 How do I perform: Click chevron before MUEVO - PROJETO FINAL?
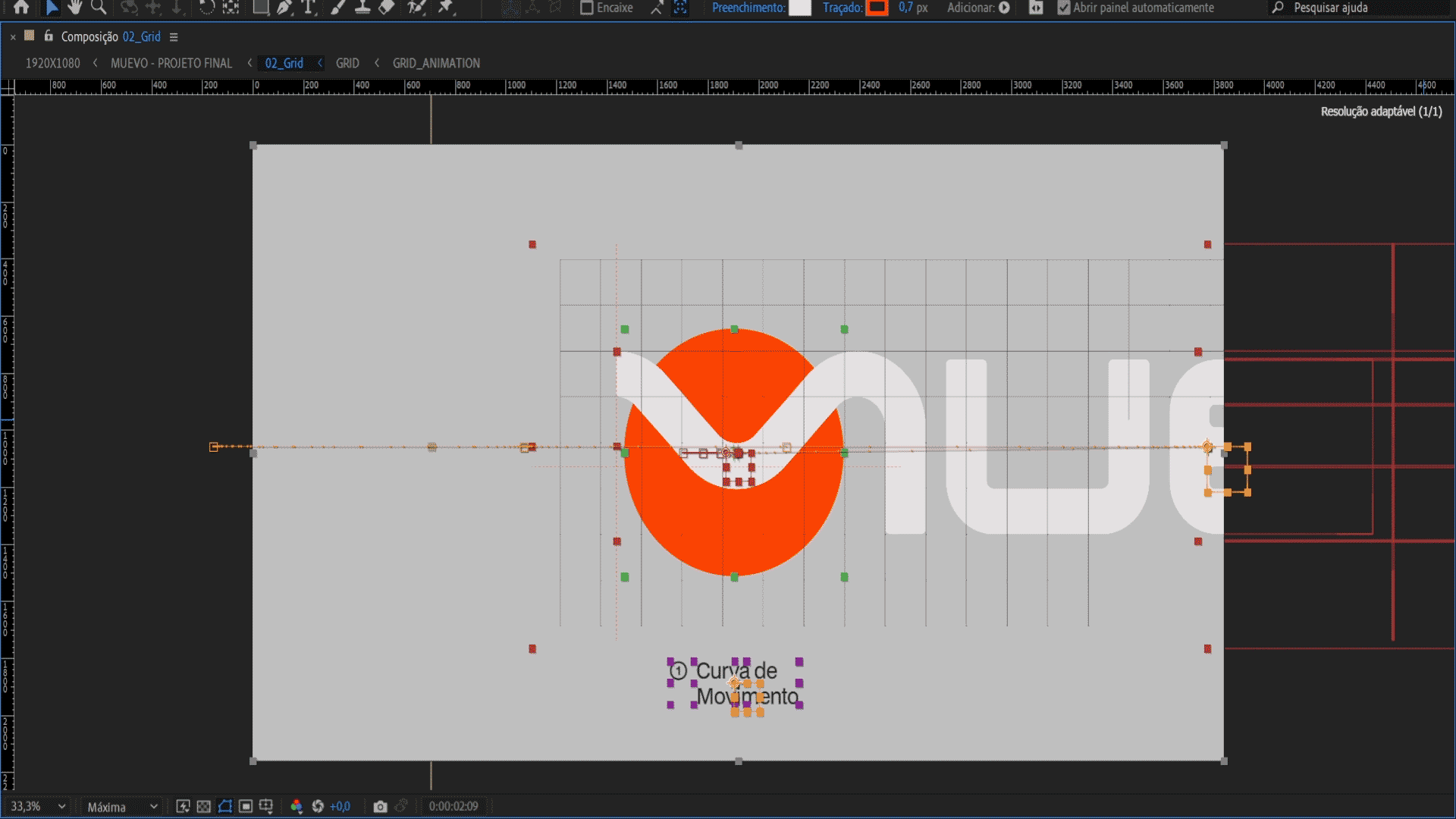pyautogui.click(x=95, y=63)
